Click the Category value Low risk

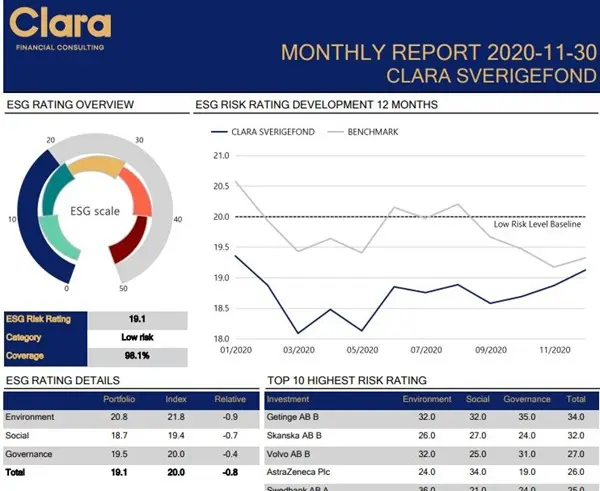click(137, 337)
